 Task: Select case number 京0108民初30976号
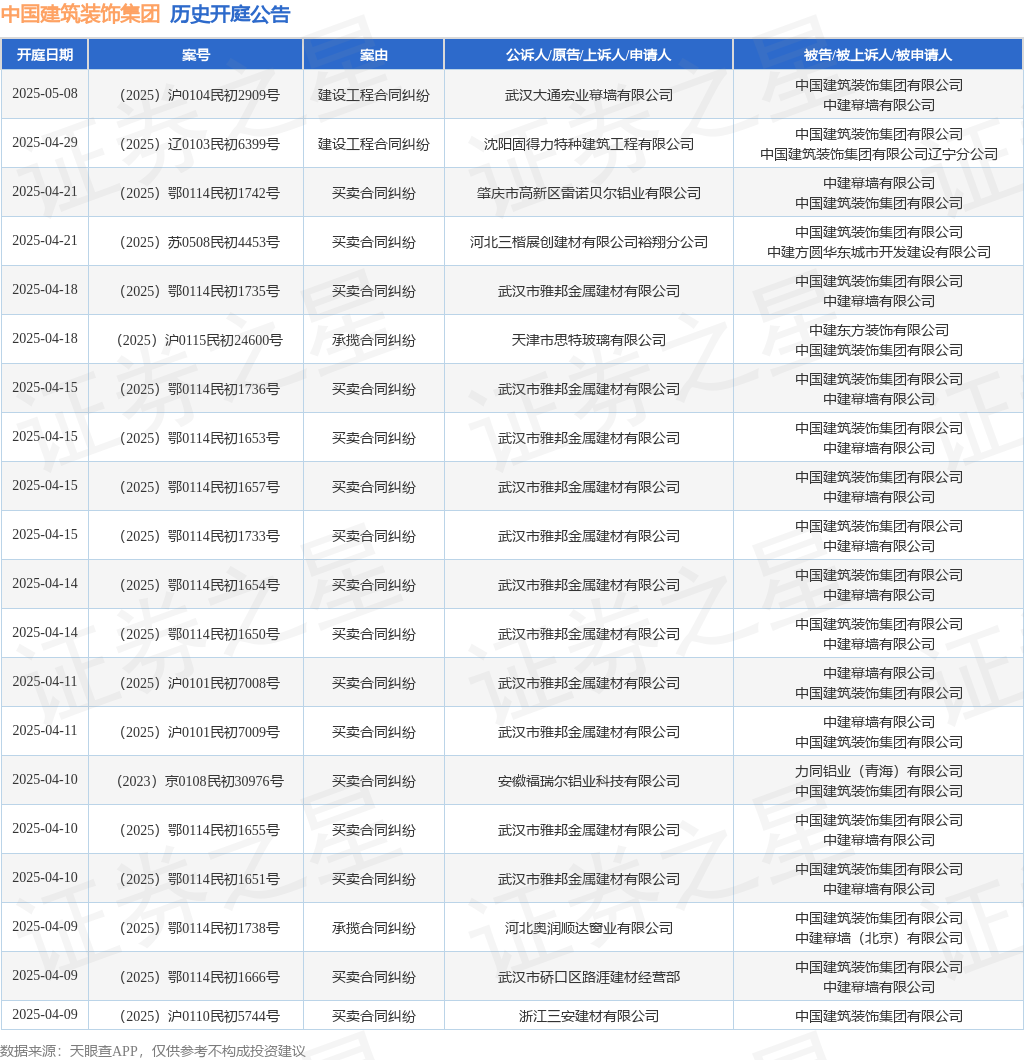(x=224, y=781)
